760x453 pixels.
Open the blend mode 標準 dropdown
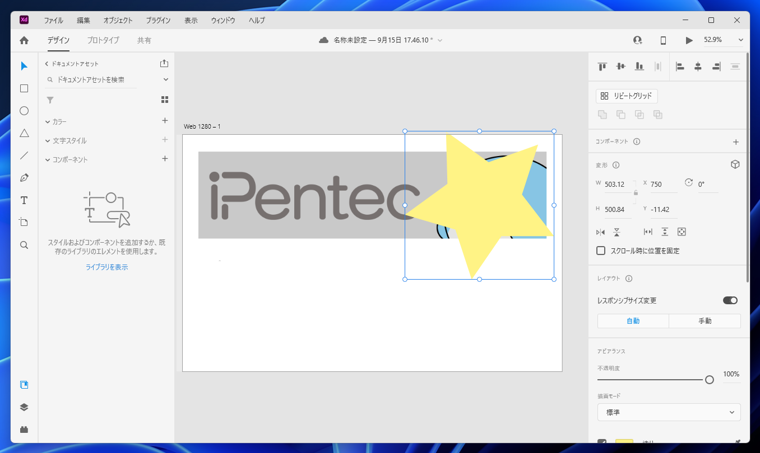(x=668, y=412)
